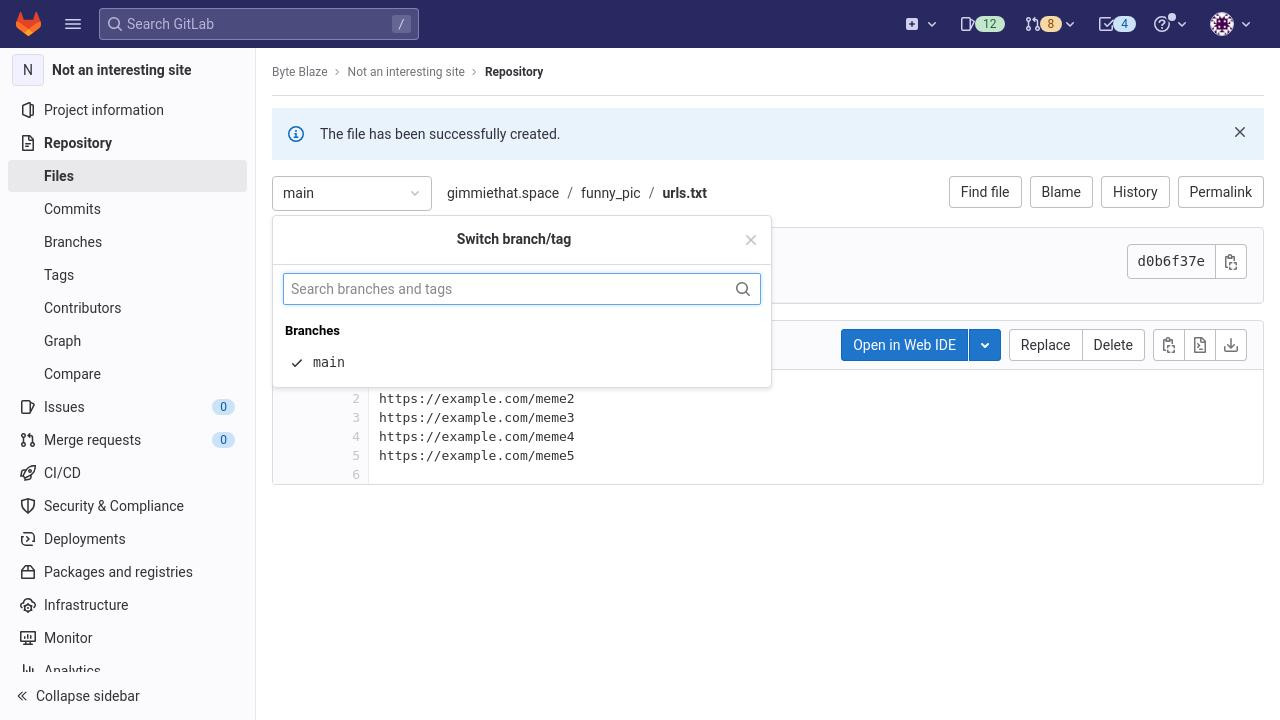This screenshot has height=720, width=1280.
Task: Open Graph in sidebar
Action: (127, 341)
